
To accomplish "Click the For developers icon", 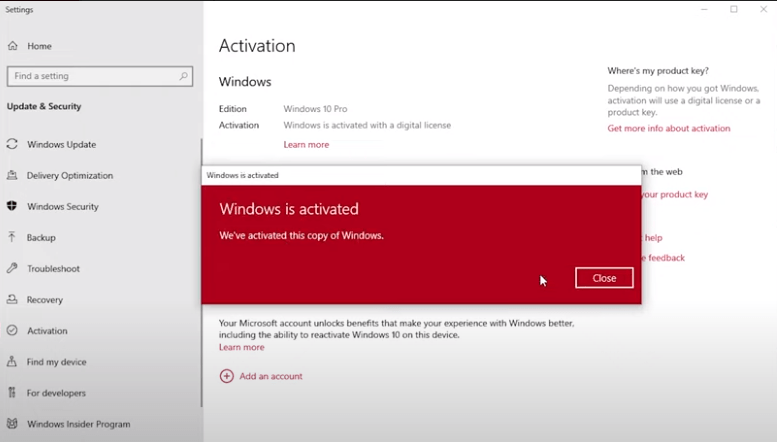I will tap(12, 392).
